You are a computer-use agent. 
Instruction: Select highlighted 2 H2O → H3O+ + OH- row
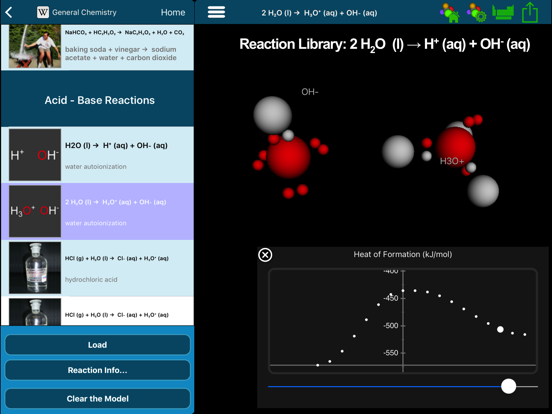click(x=98, y=211)
